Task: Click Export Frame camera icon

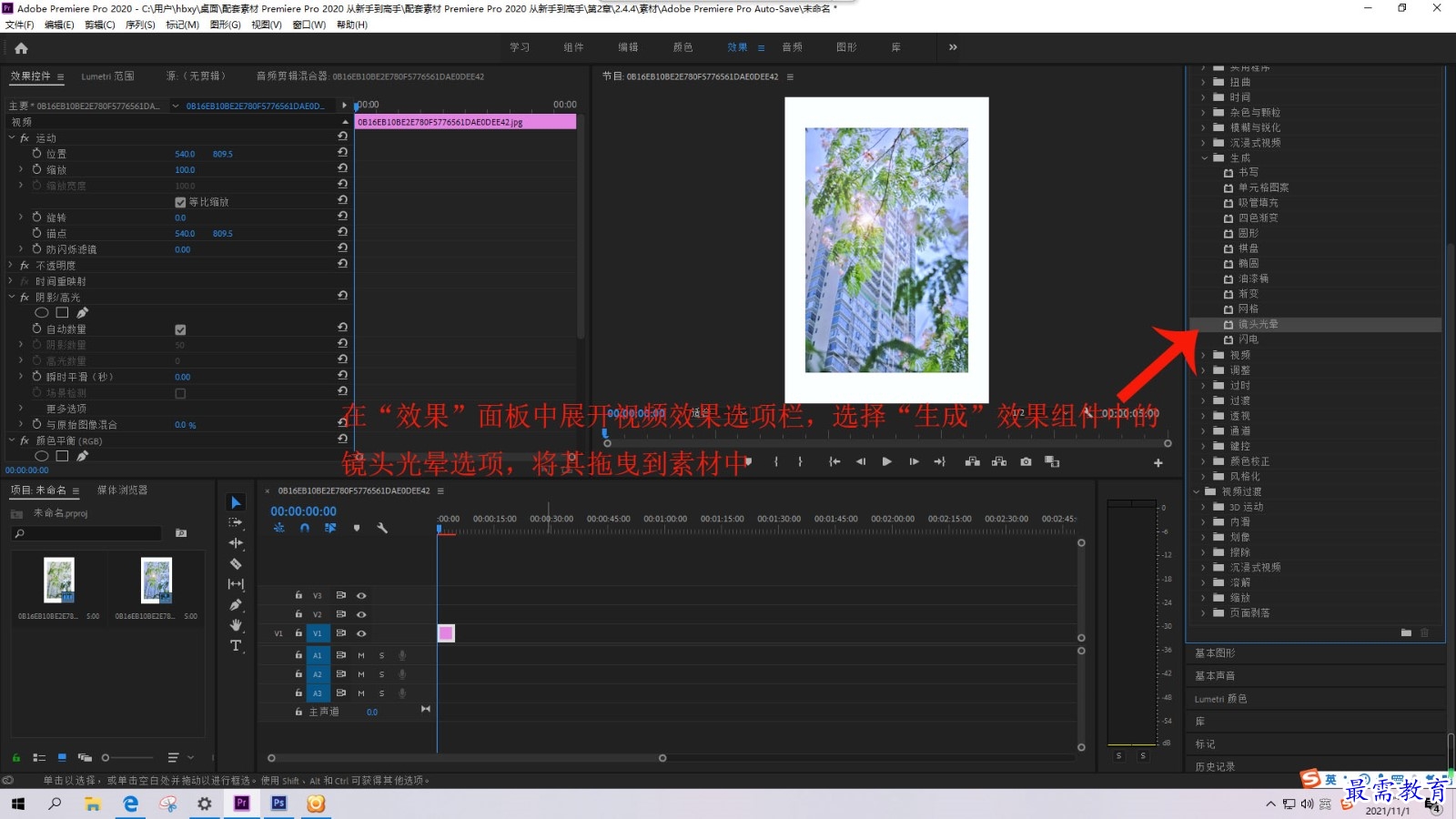Action: click(1026, 462)
